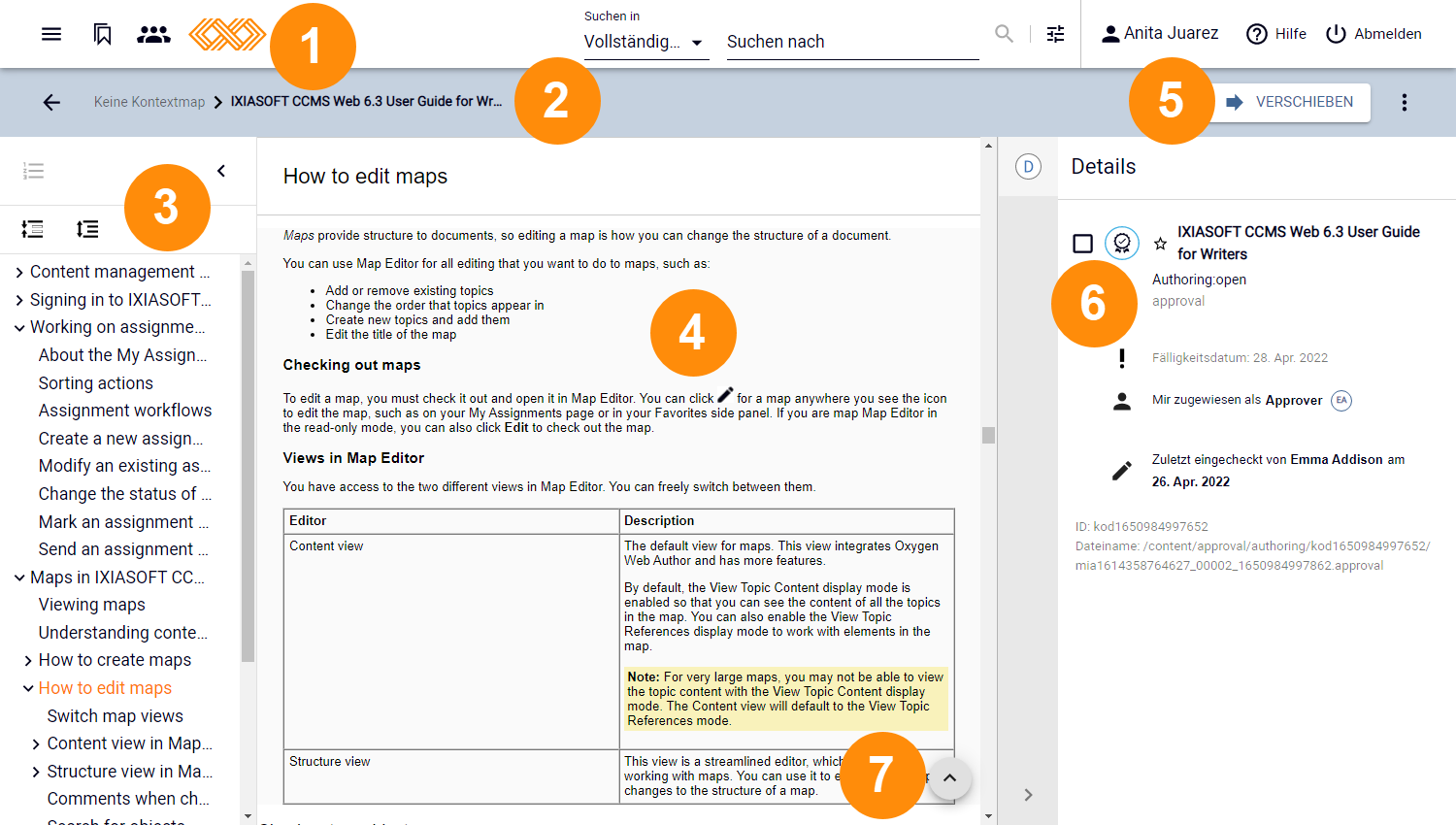Click the exclamation due date icon
Image resolution: width=1456 pixels, height=825 pixels.
(x=1122, y=358)
